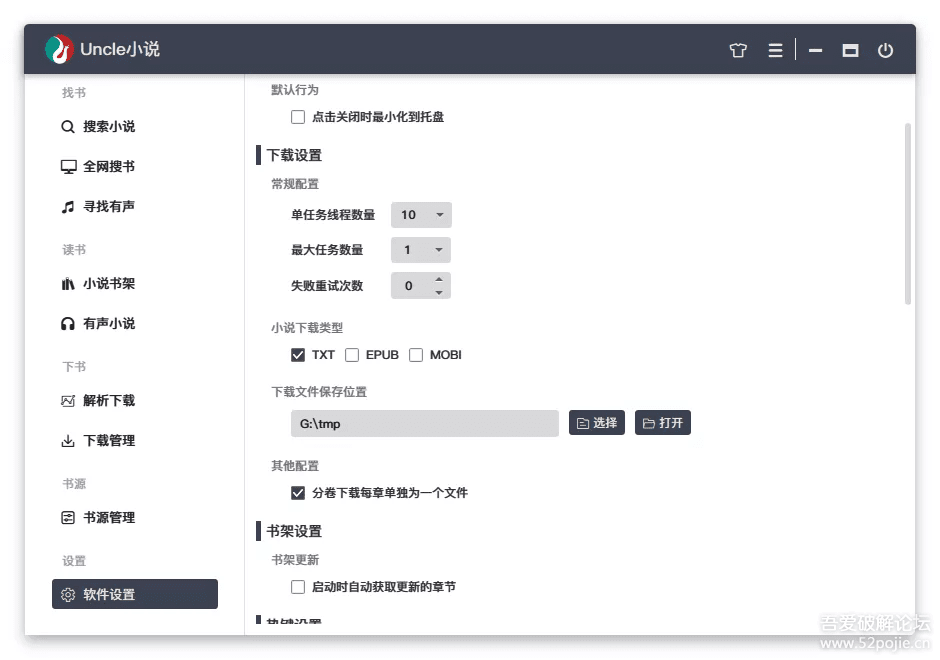The height and width of the screenshot is (660, 940).
Task: Enable EPUB download type
Action: click(352, 355)
